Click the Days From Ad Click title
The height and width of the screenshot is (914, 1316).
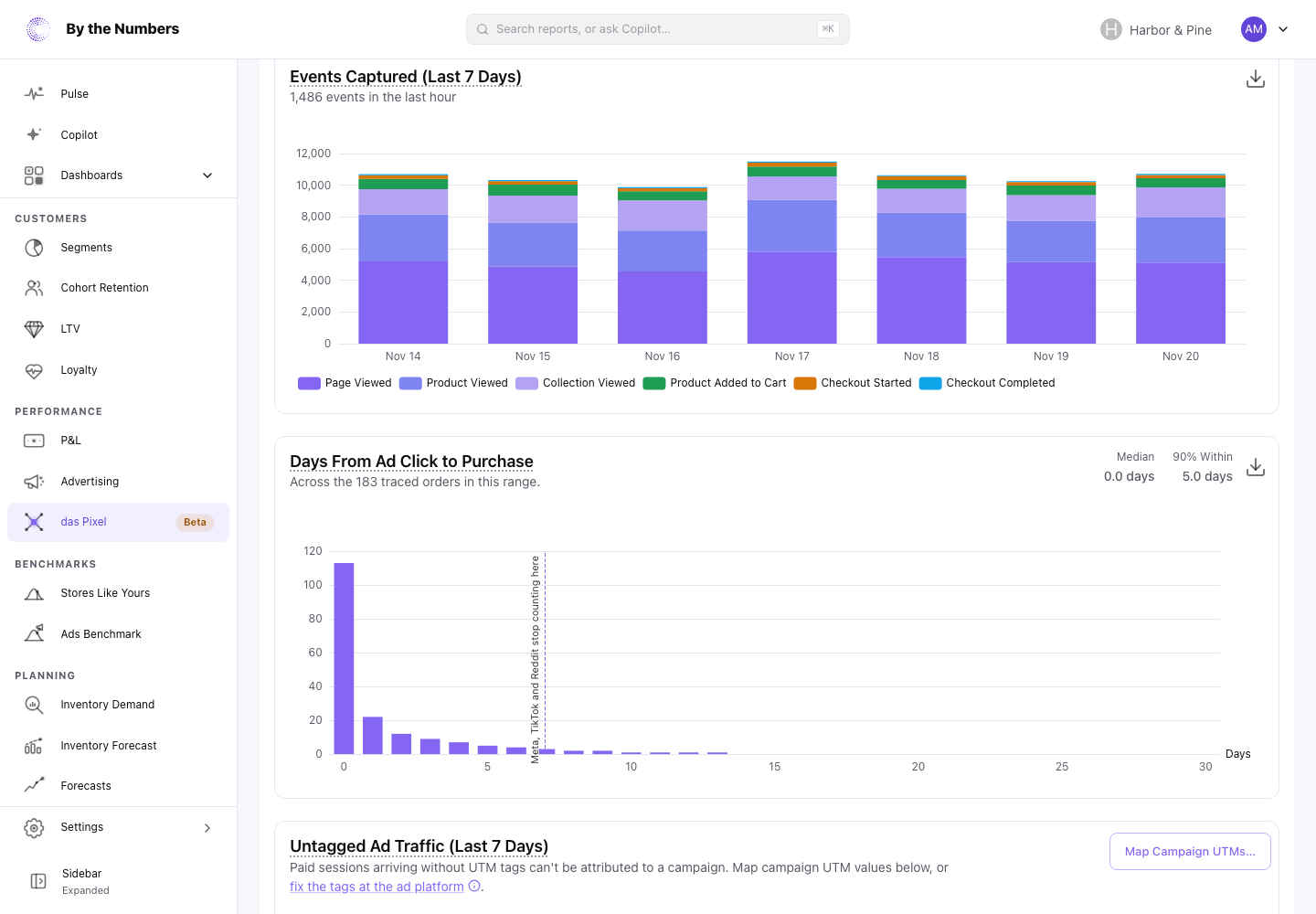coord(411,462)
